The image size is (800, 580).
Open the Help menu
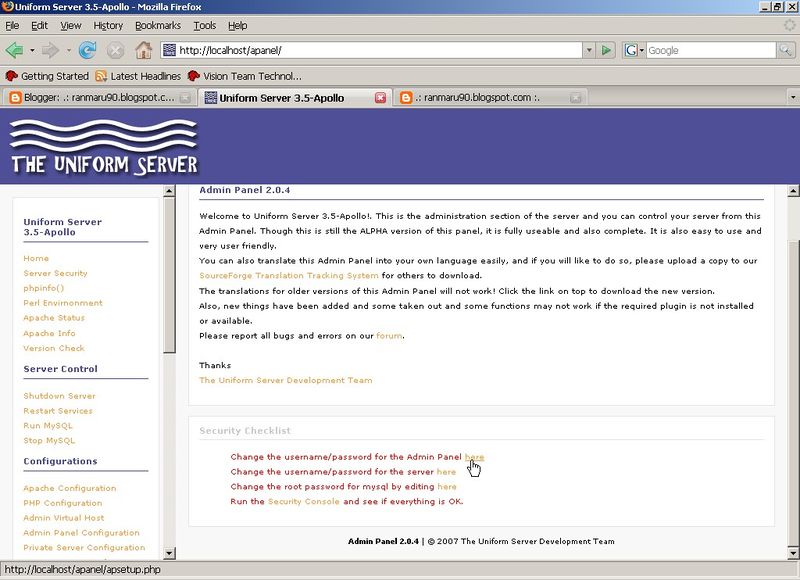(x=237, y=25)
